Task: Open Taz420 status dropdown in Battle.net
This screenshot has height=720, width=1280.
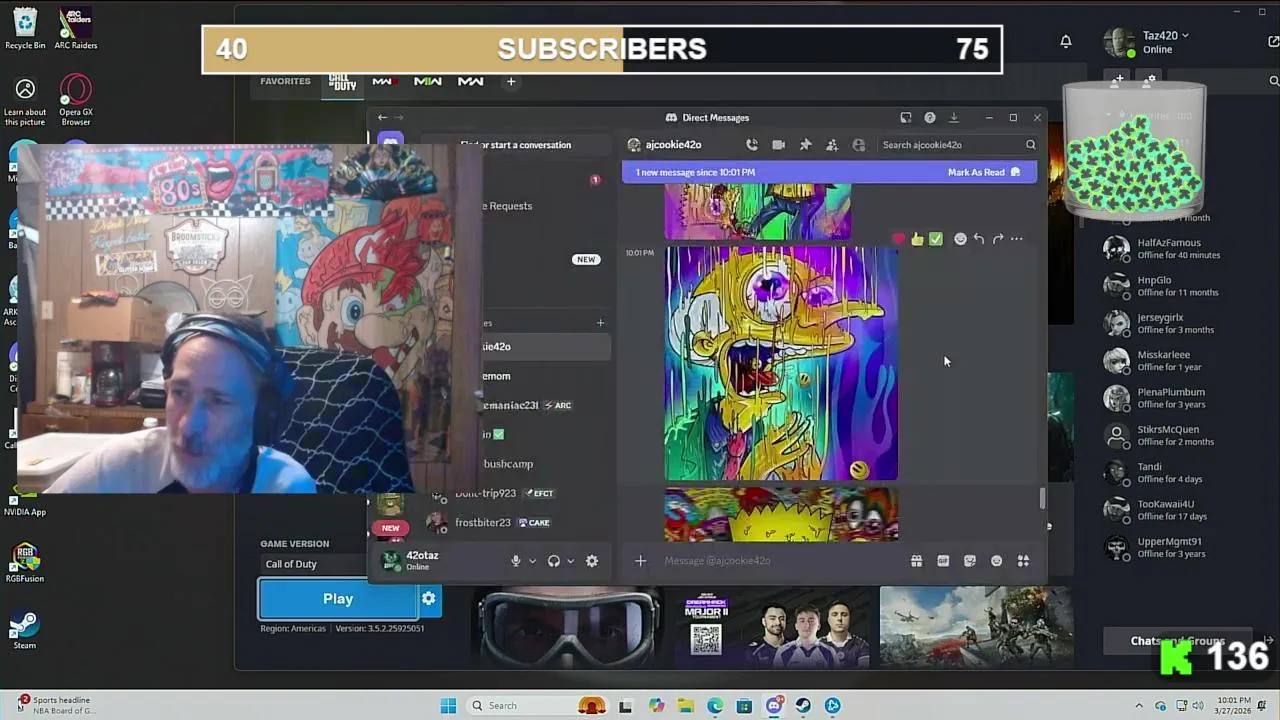Action: [x=1165, y=36]
